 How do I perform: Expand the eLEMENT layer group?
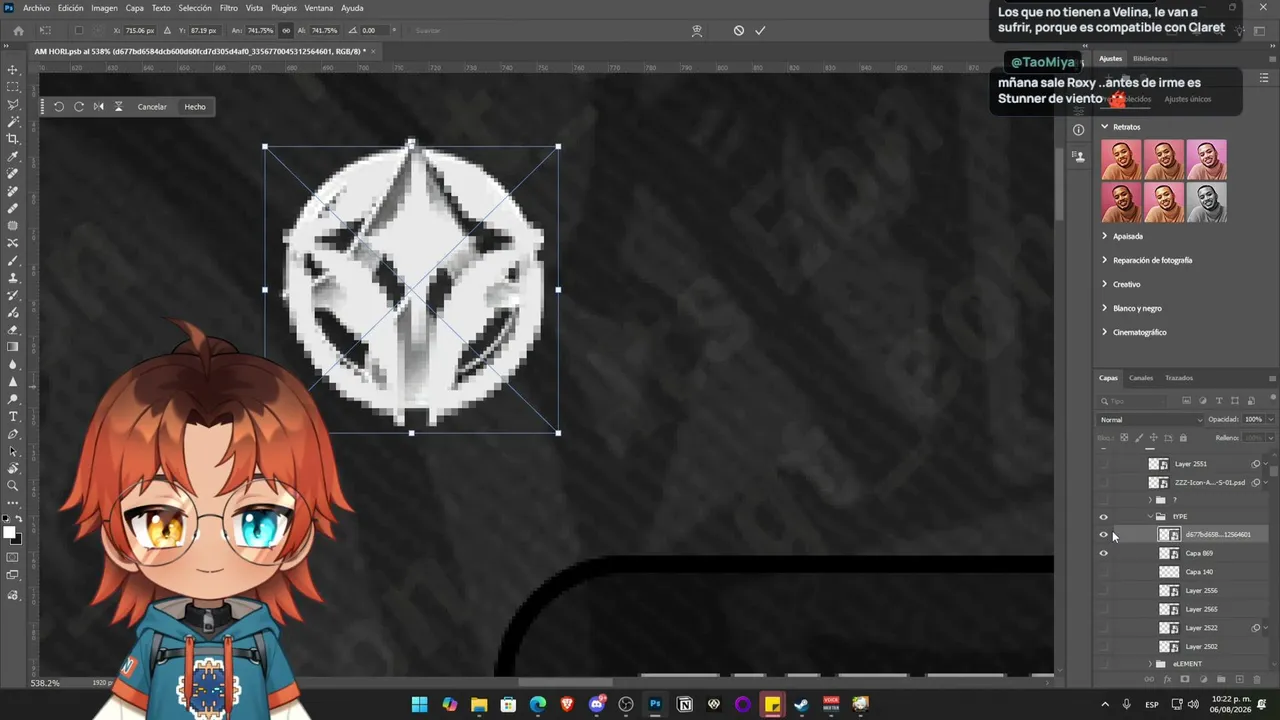(x=1150, y=664)
